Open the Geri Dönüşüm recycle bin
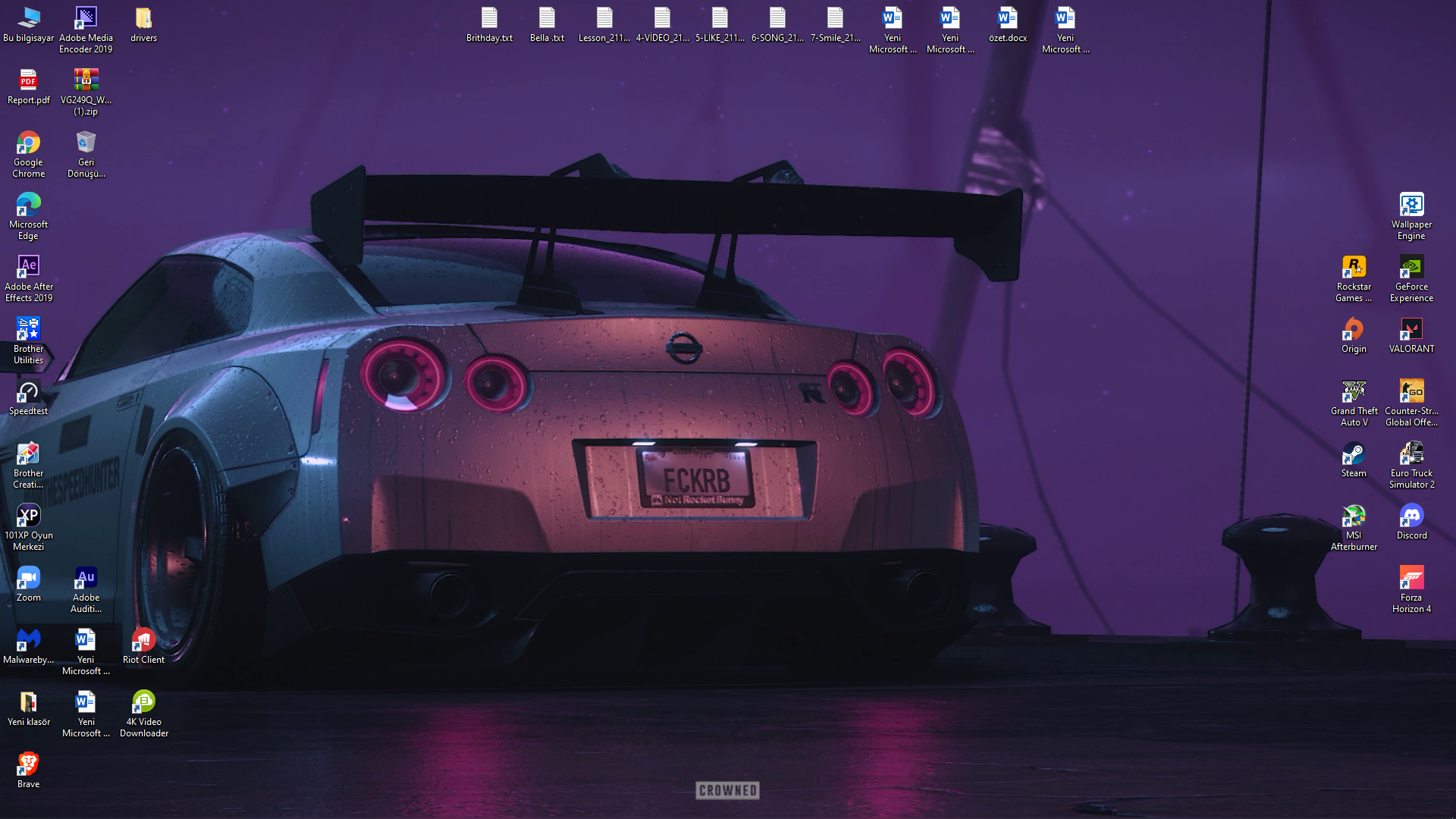 point(85,143)
